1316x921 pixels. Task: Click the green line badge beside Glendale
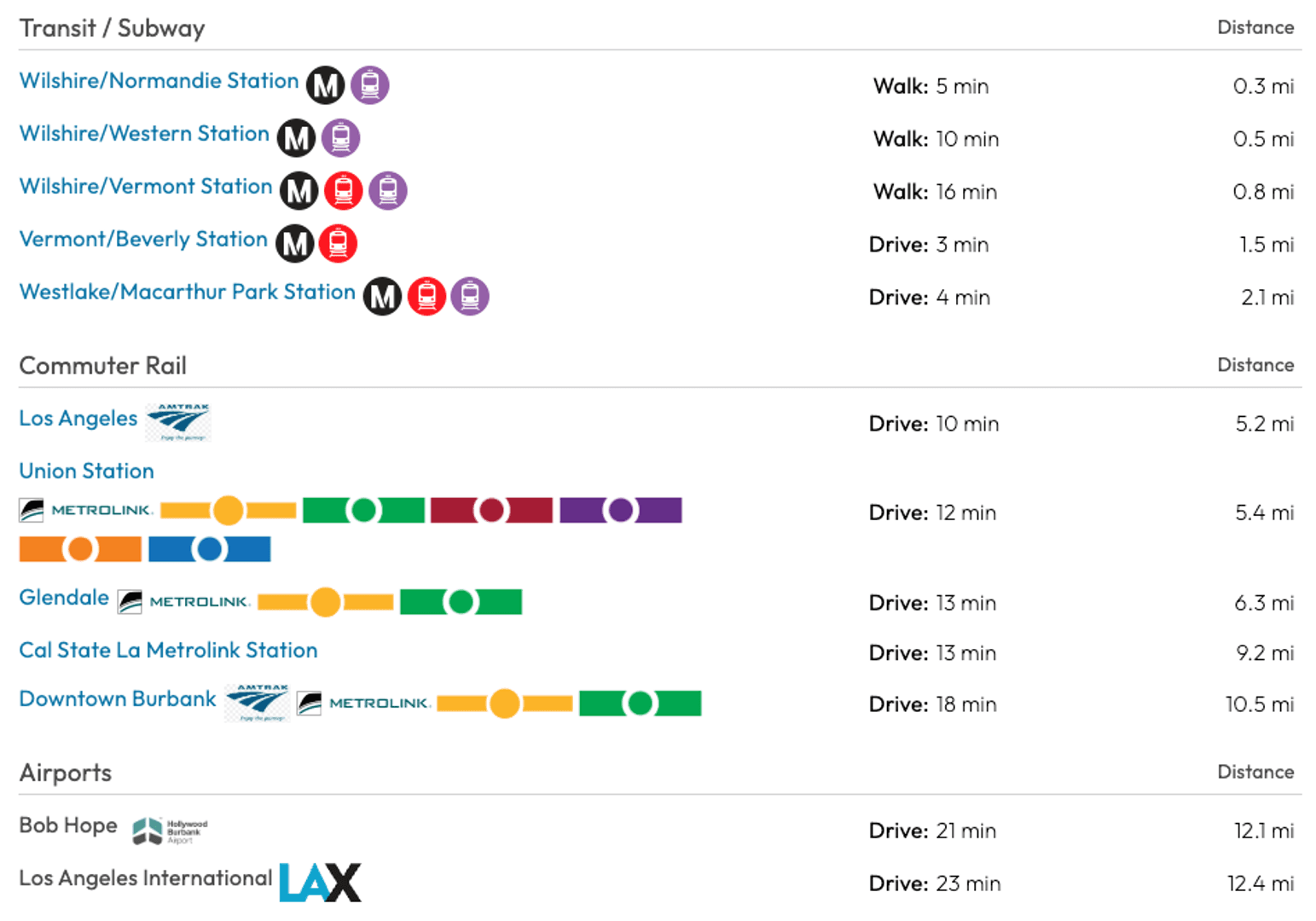coord(461,602)
